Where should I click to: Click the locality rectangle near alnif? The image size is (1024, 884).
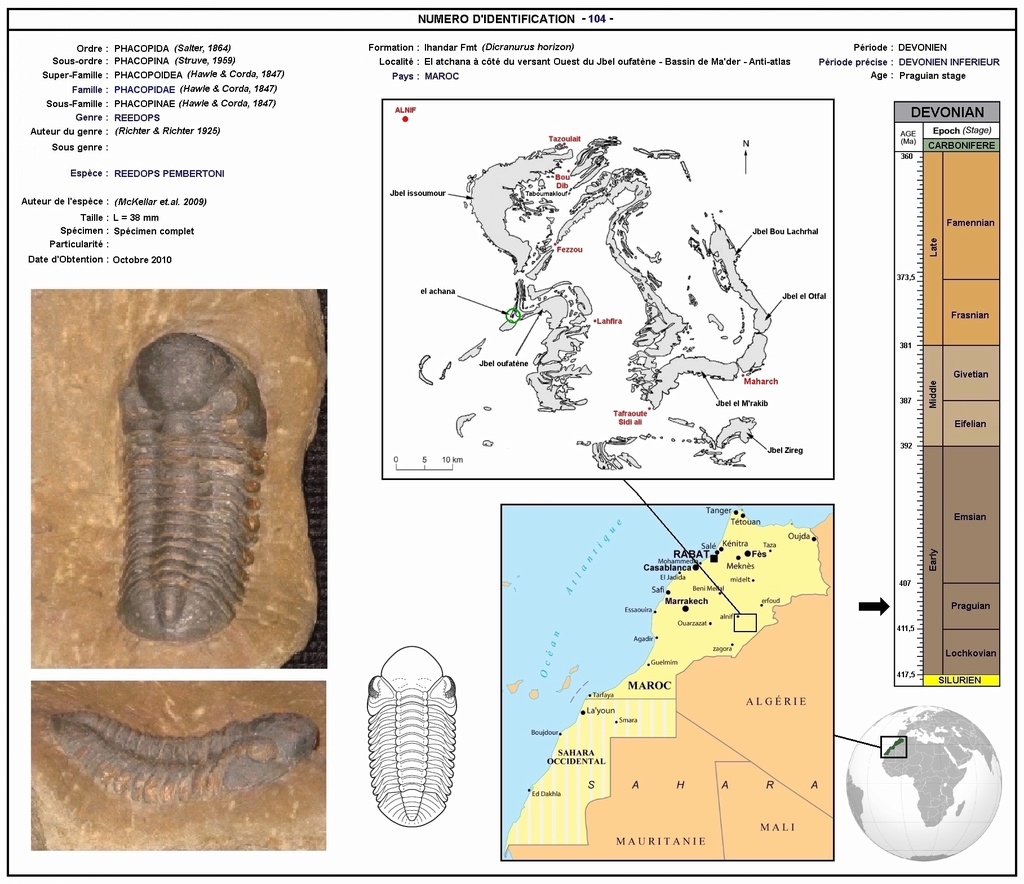click(745, 623)
